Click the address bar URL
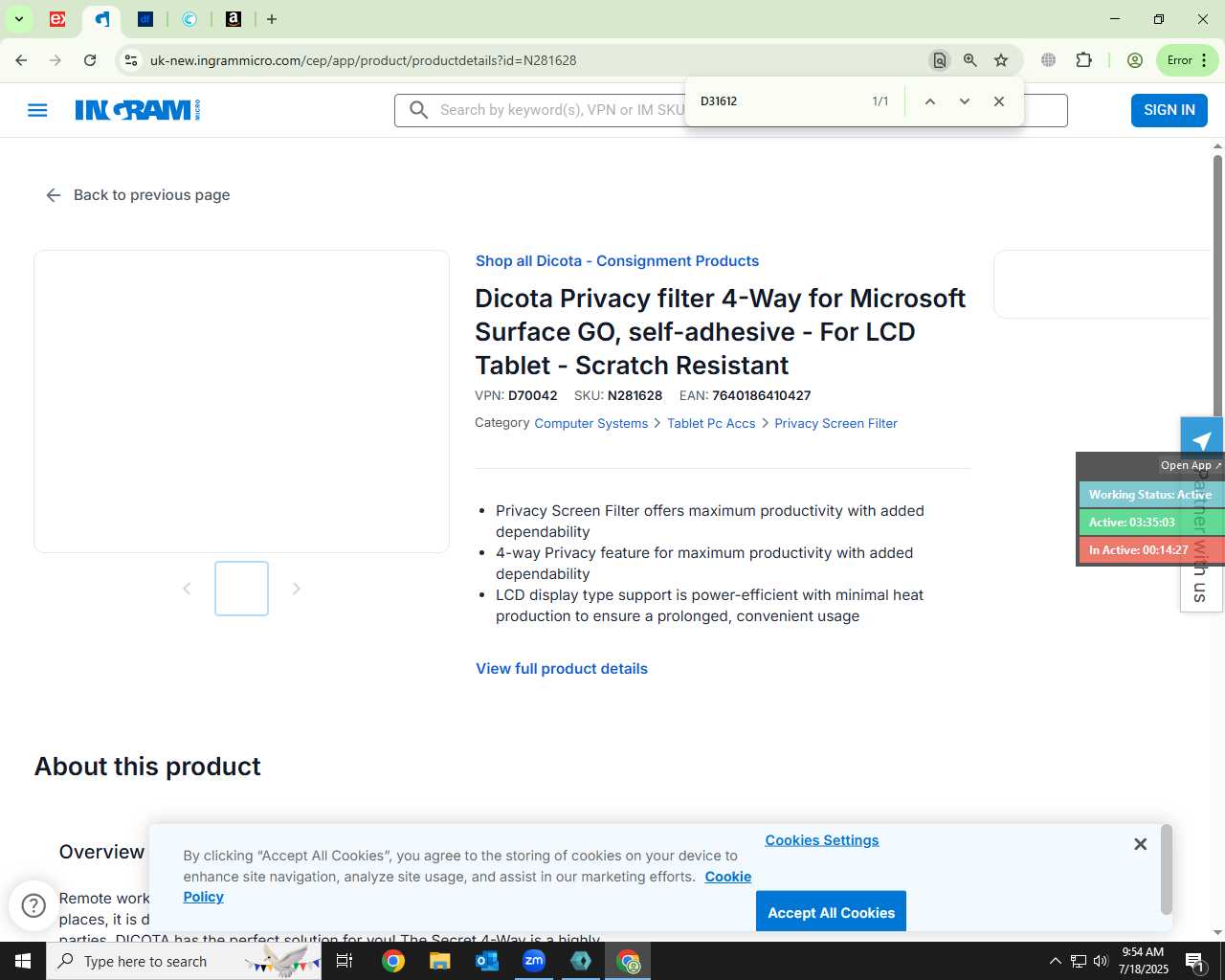 [x=364, y=60]
